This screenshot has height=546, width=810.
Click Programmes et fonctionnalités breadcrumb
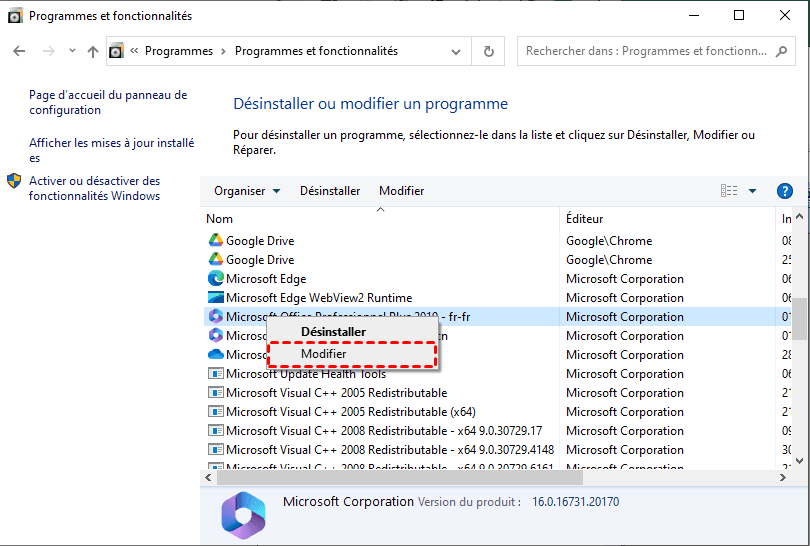[316, 51]
